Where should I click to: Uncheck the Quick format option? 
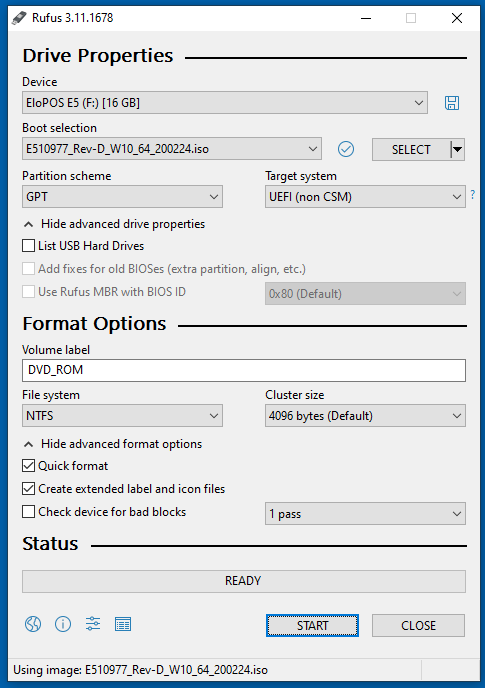pos(29,466)
